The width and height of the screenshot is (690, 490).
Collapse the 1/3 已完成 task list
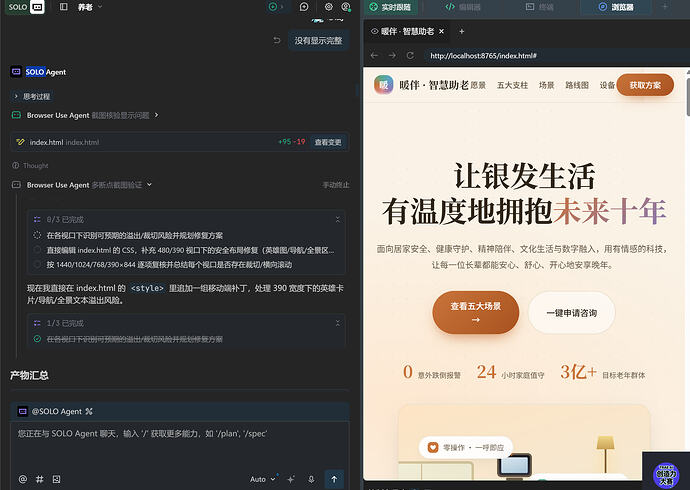(x=338, y=323)
